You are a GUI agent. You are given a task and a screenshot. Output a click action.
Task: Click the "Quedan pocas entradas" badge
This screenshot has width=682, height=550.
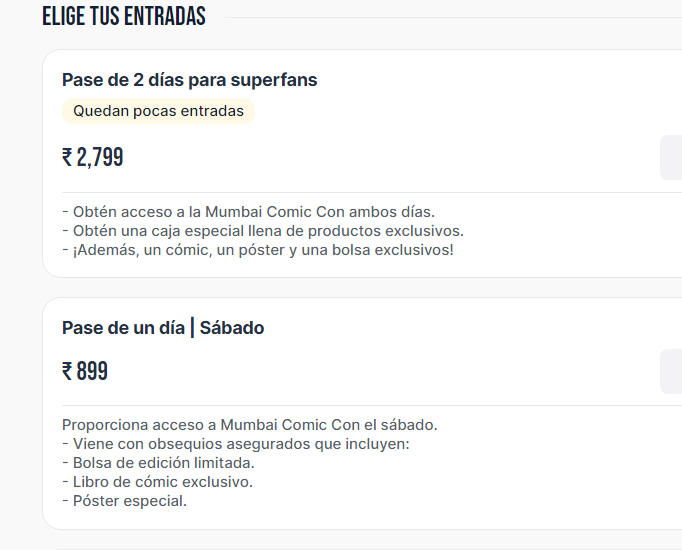158,111
